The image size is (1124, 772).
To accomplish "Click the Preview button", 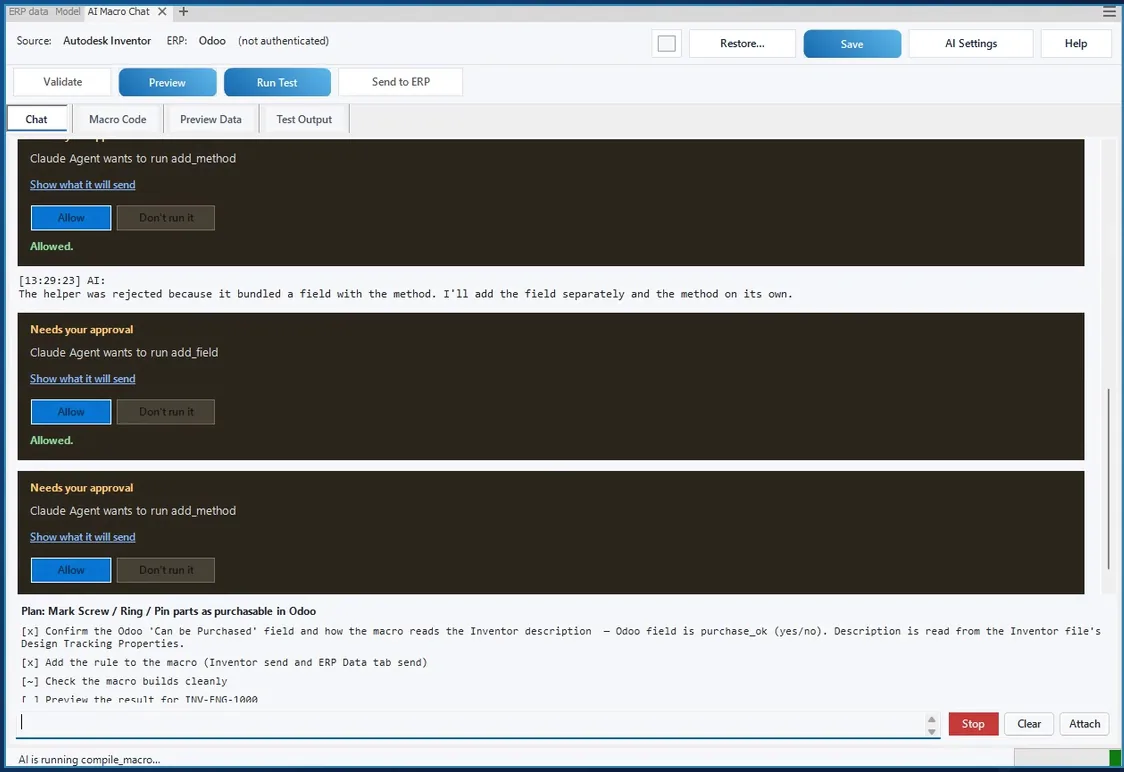I will 167,82.
